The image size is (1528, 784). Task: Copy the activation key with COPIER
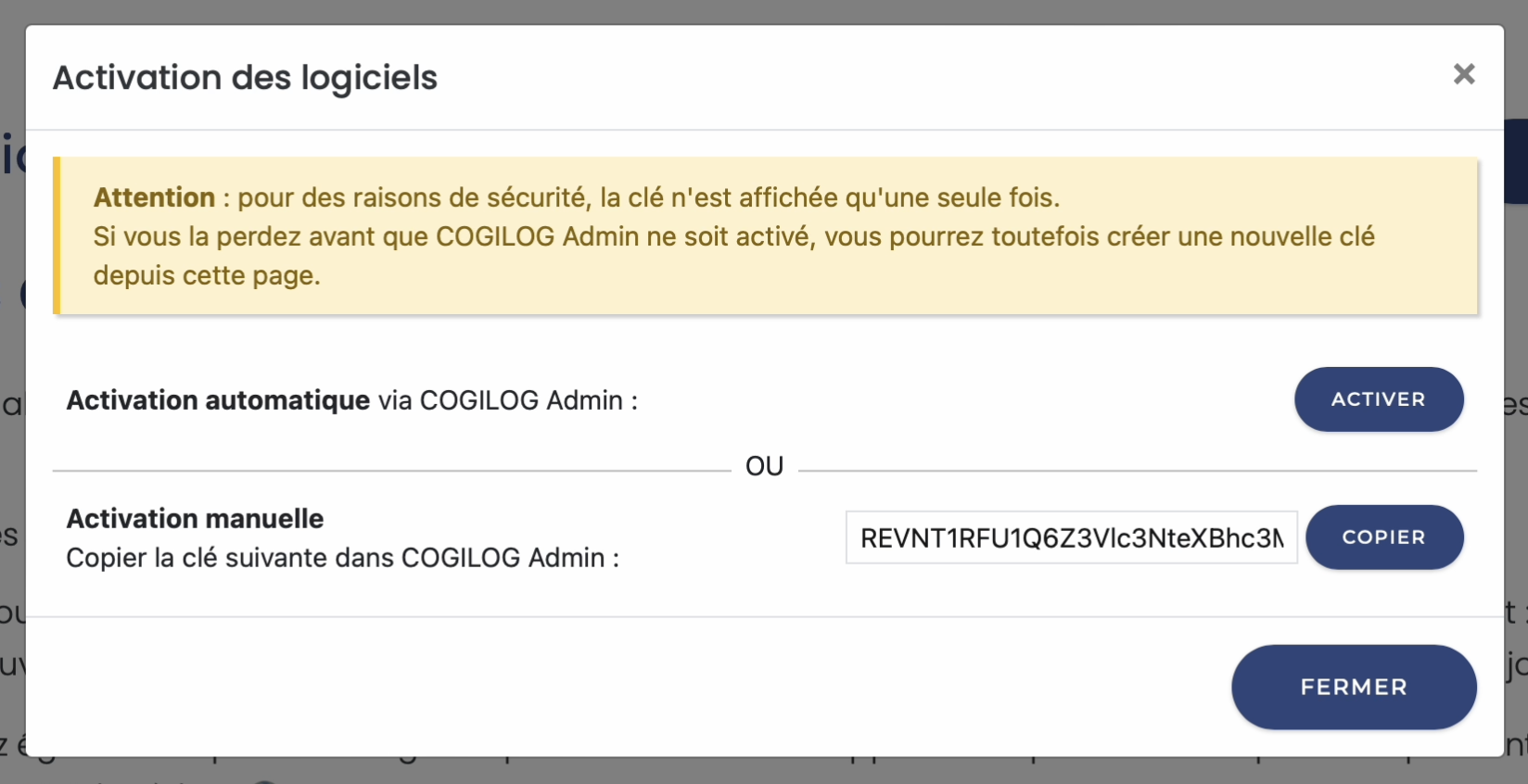(x=1384, y=537)
